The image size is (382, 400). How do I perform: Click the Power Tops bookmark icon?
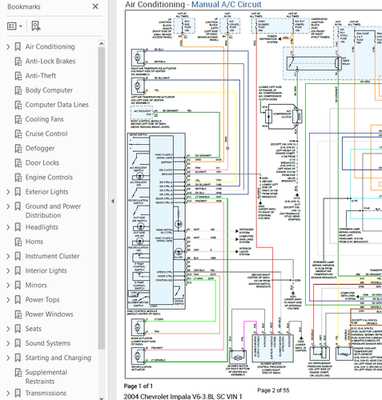pyautogui.click(x=18, y=300)
